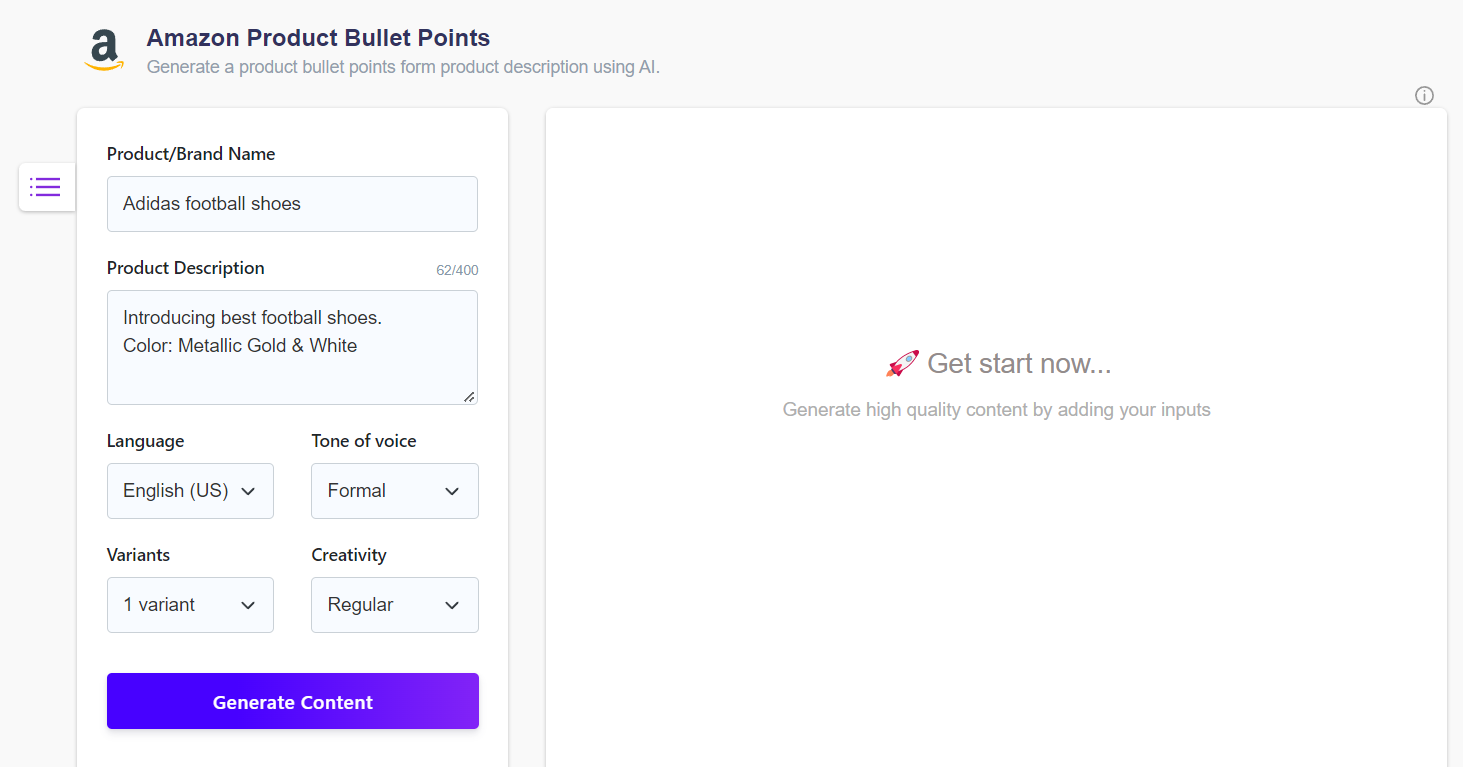This screenshot has width=1463, height=767.
Task: Click the English (US) language chevron
Action: pyautogui.click(x=248, y=491)
